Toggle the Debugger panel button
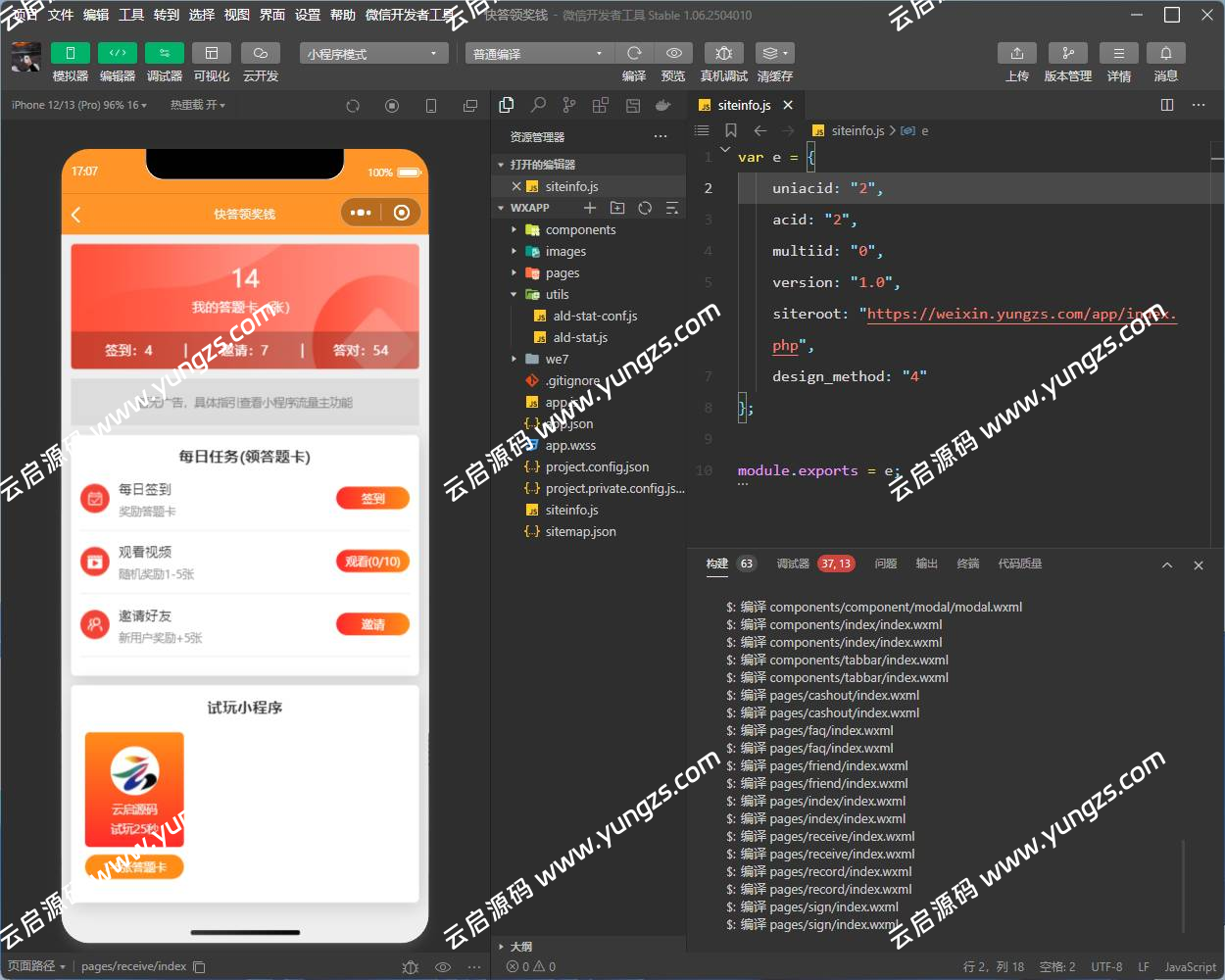 164,53
